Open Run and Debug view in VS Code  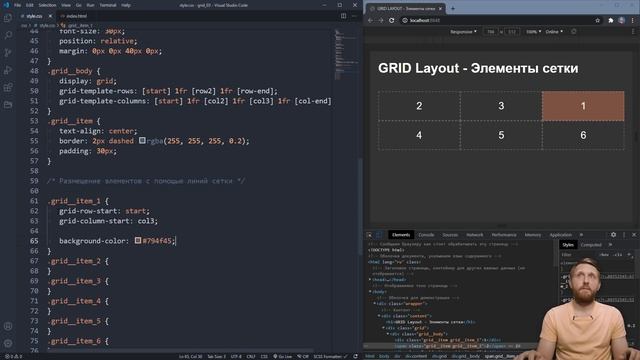(x=8, y=70)
